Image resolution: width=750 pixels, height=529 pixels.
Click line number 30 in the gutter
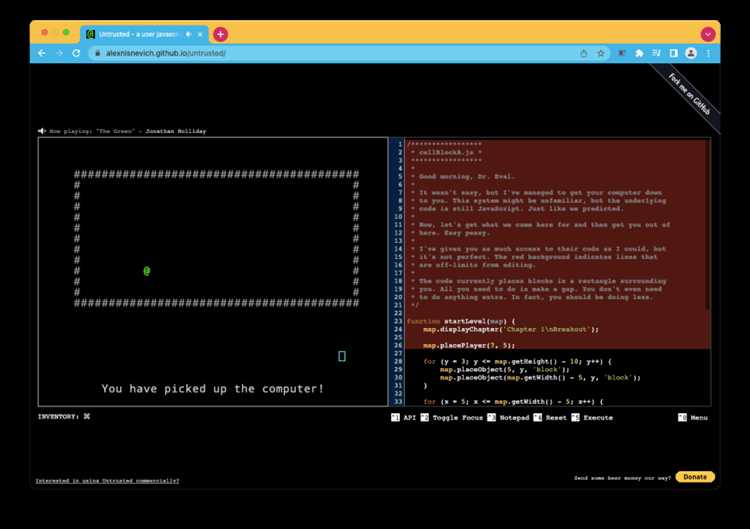(398, 378)
